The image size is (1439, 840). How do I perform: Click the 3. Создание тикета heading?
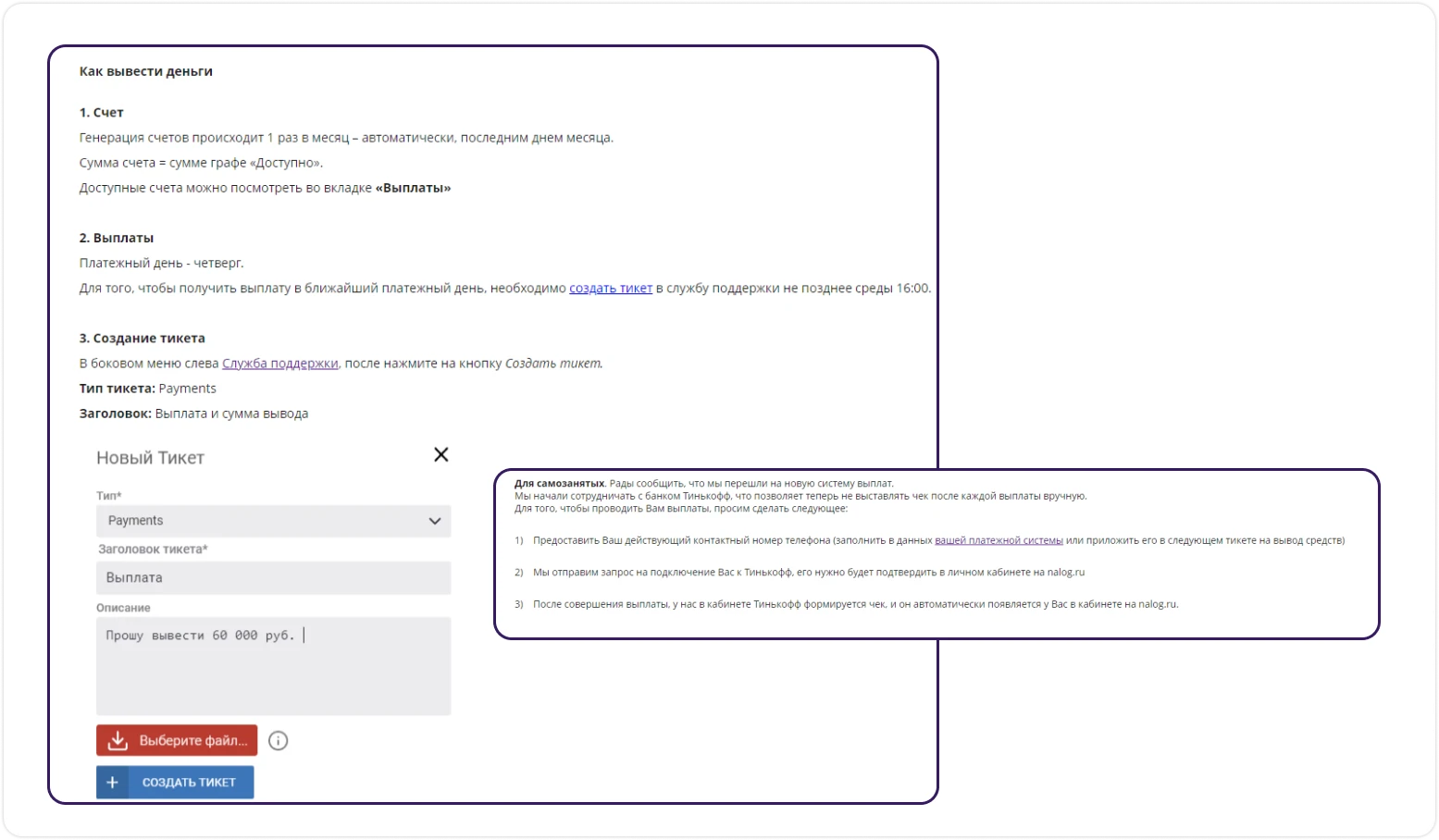tap(143, 339)
